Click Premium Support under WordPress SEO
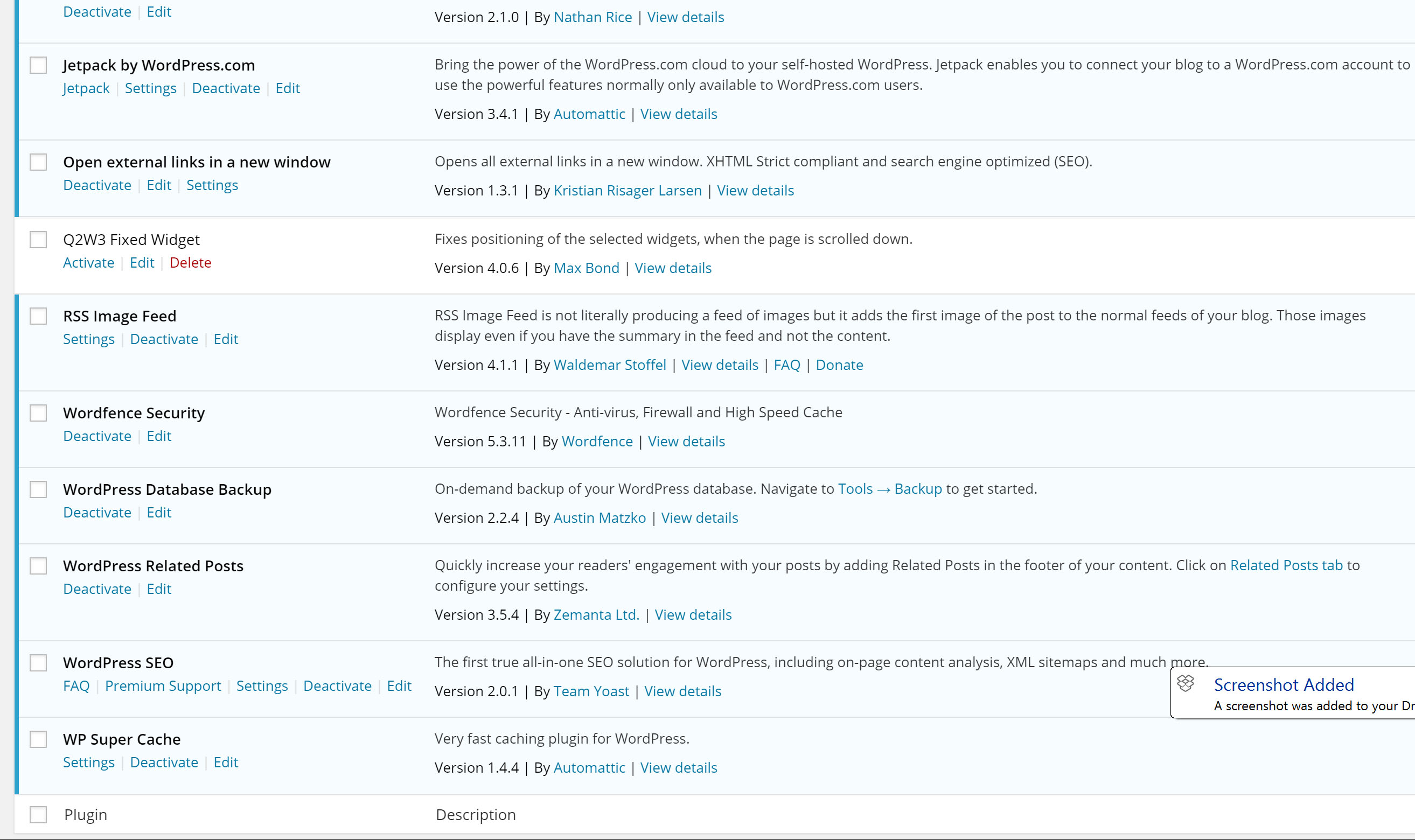The height and width of the screenshot is (840, 1415). click(x=163, y=685)
